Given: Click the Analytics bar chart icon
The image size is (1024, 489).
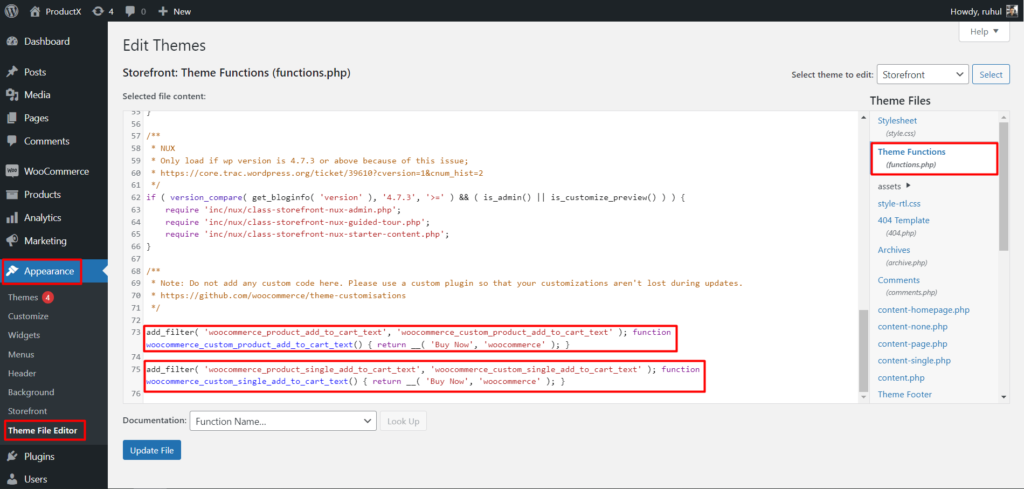Looking at the screenshot, I should tap(12, 217).
